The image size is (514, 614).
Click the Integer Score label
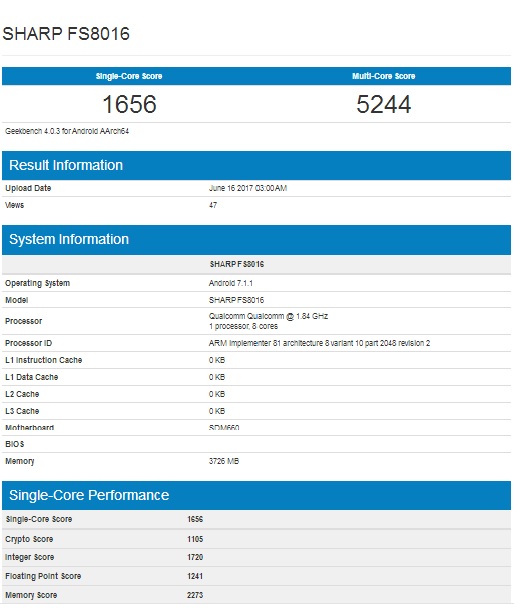click(29, 557)
